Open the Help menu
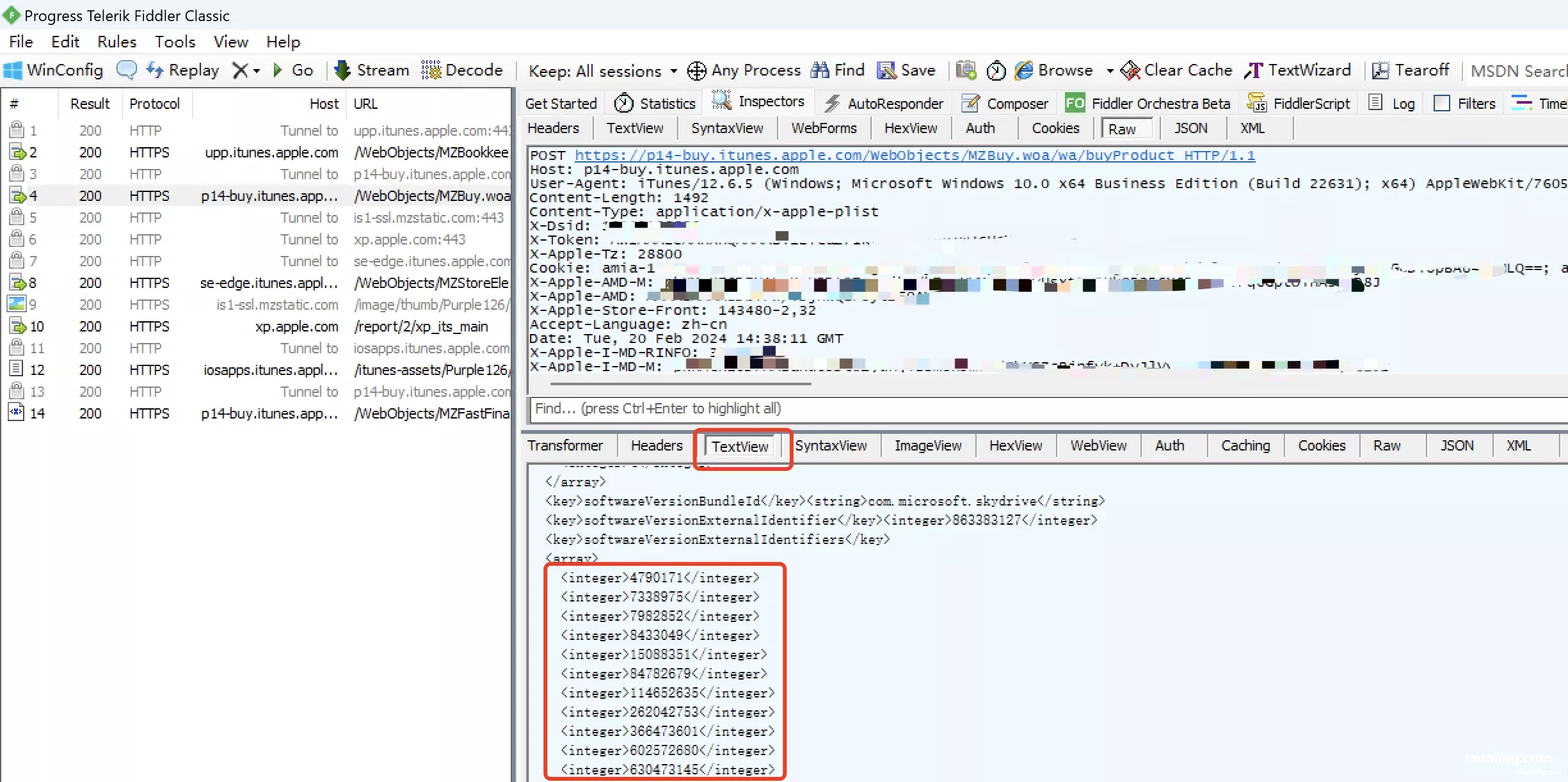 point(284,42)
